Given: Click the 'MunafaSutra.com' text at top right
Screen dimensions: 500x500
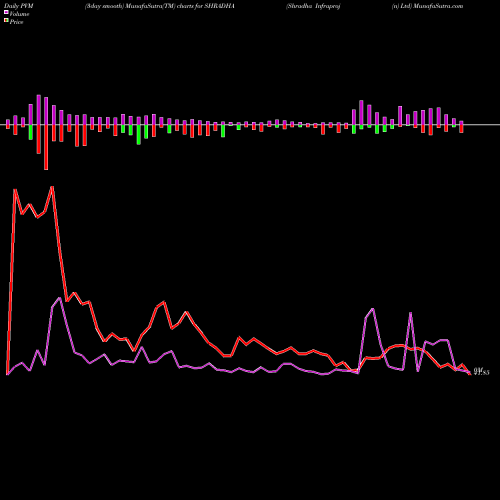Looking at the screenshot, I should coord(438,6).
